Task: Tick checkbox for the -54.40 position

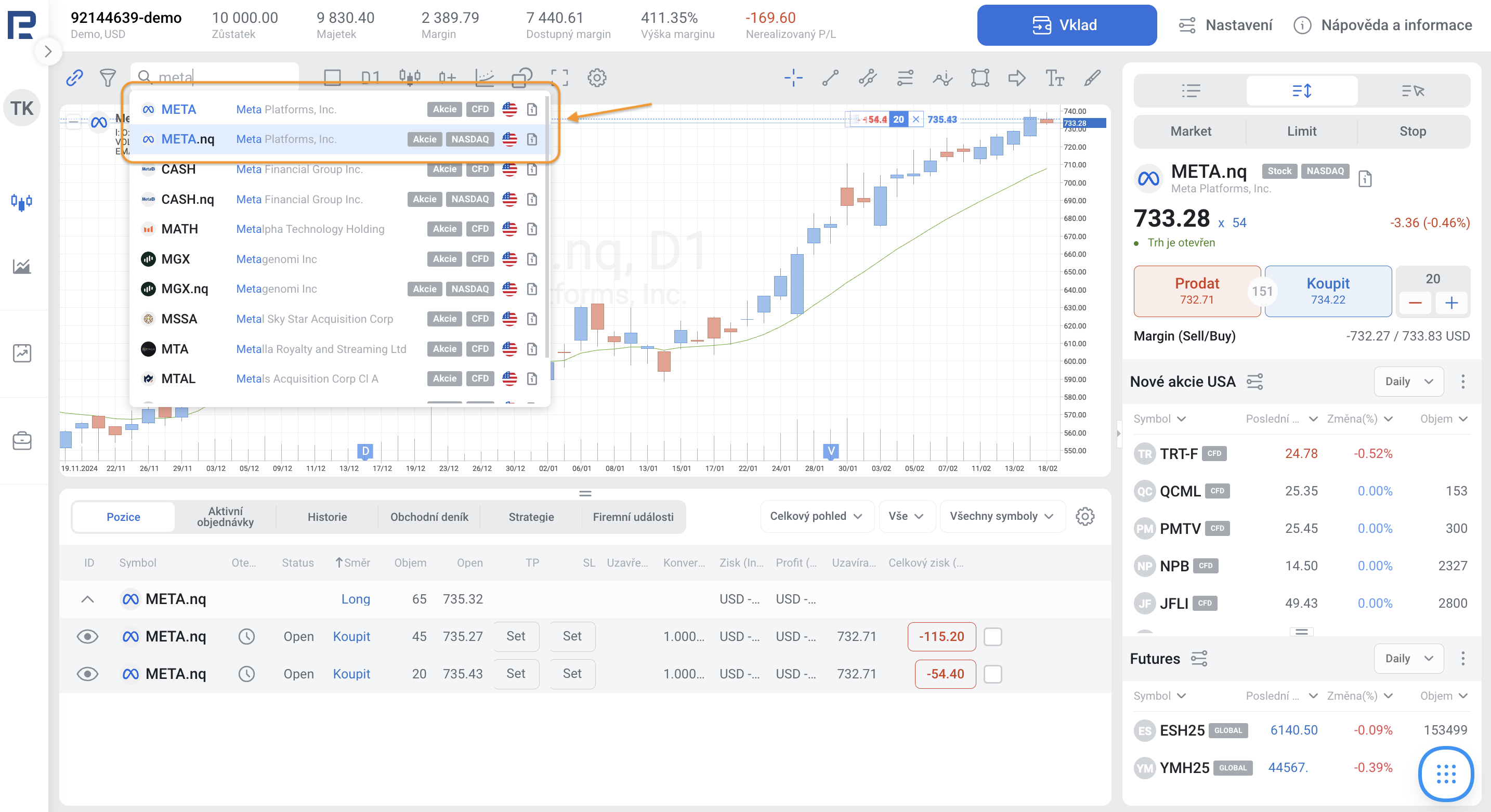Action: coord(992,674)
